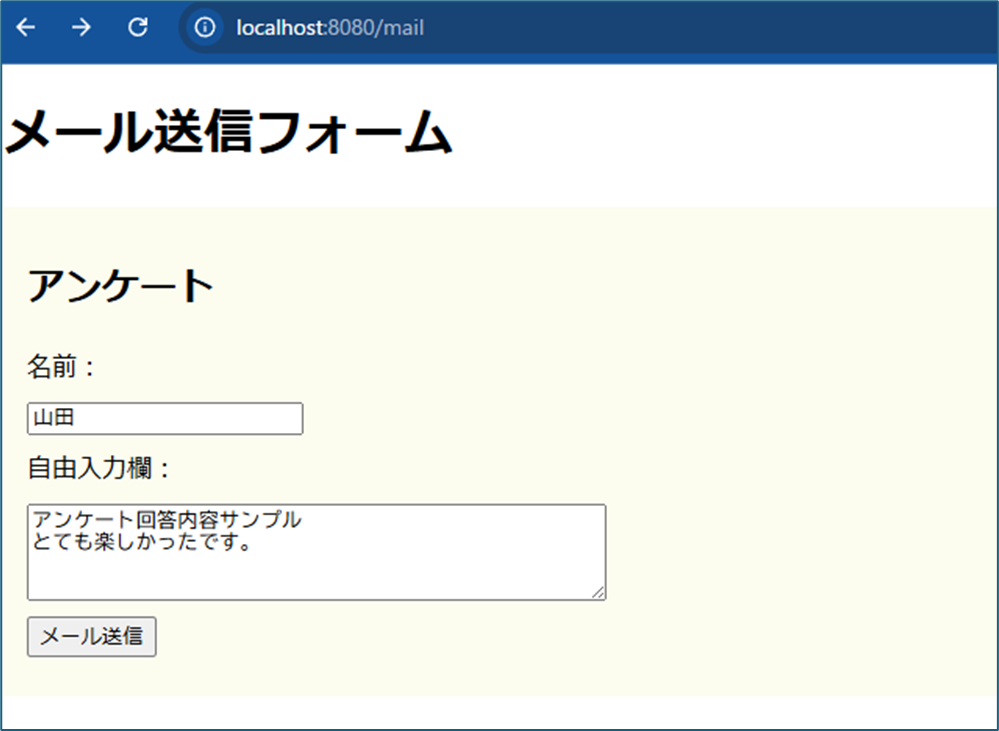Screen dimensions: 999x731
Task: Place cursor on とても楽しかったです。 line
Action: pyautogui.click(x=141, y=544)
